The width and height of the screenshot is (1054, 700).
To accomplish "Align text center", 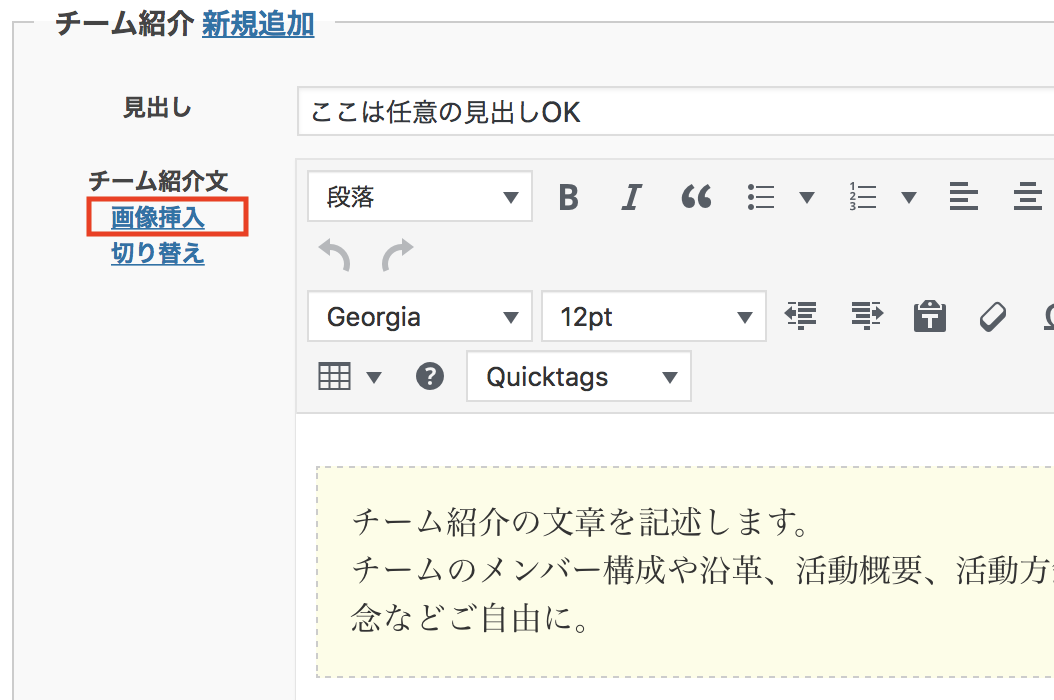I will [x=1027, y=197].
